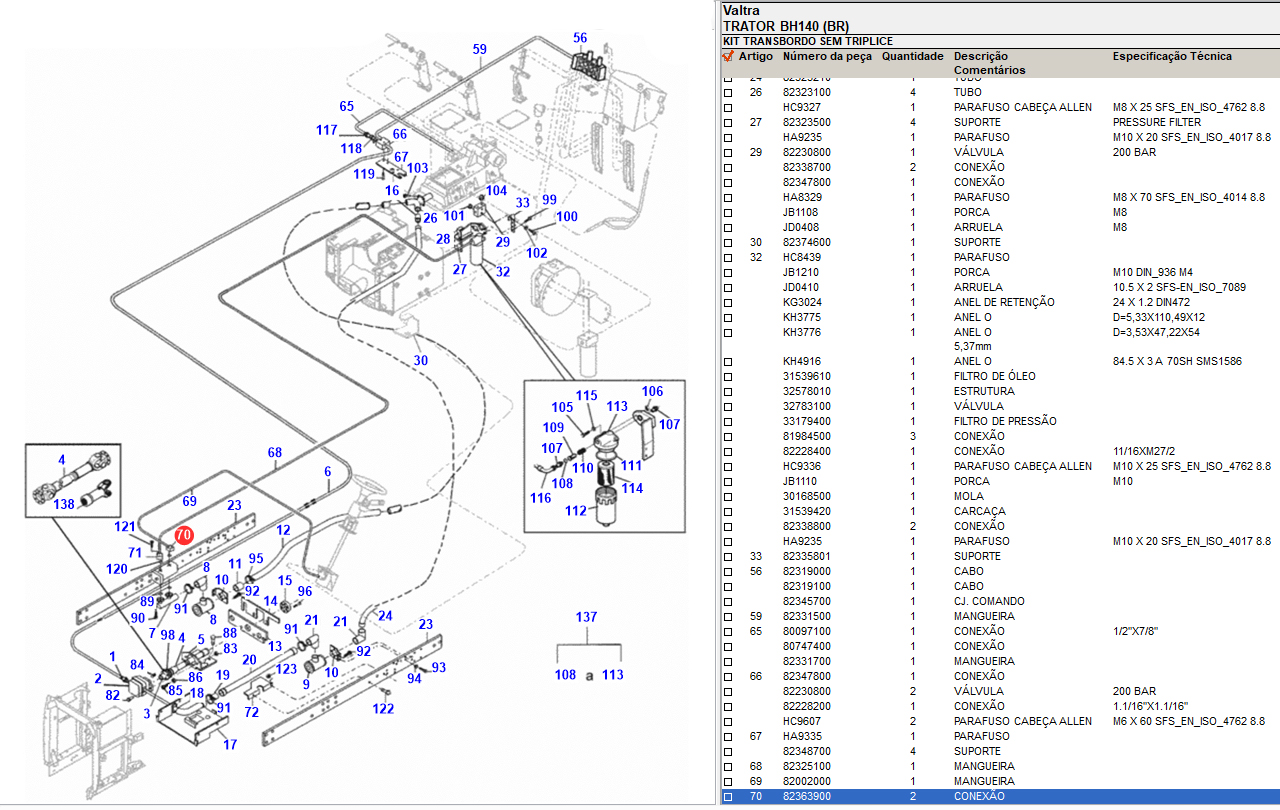Viewport: 1280px width, 810px height.
Task: Select callout 17 near the bottom bracket
Action: [230, 744]
